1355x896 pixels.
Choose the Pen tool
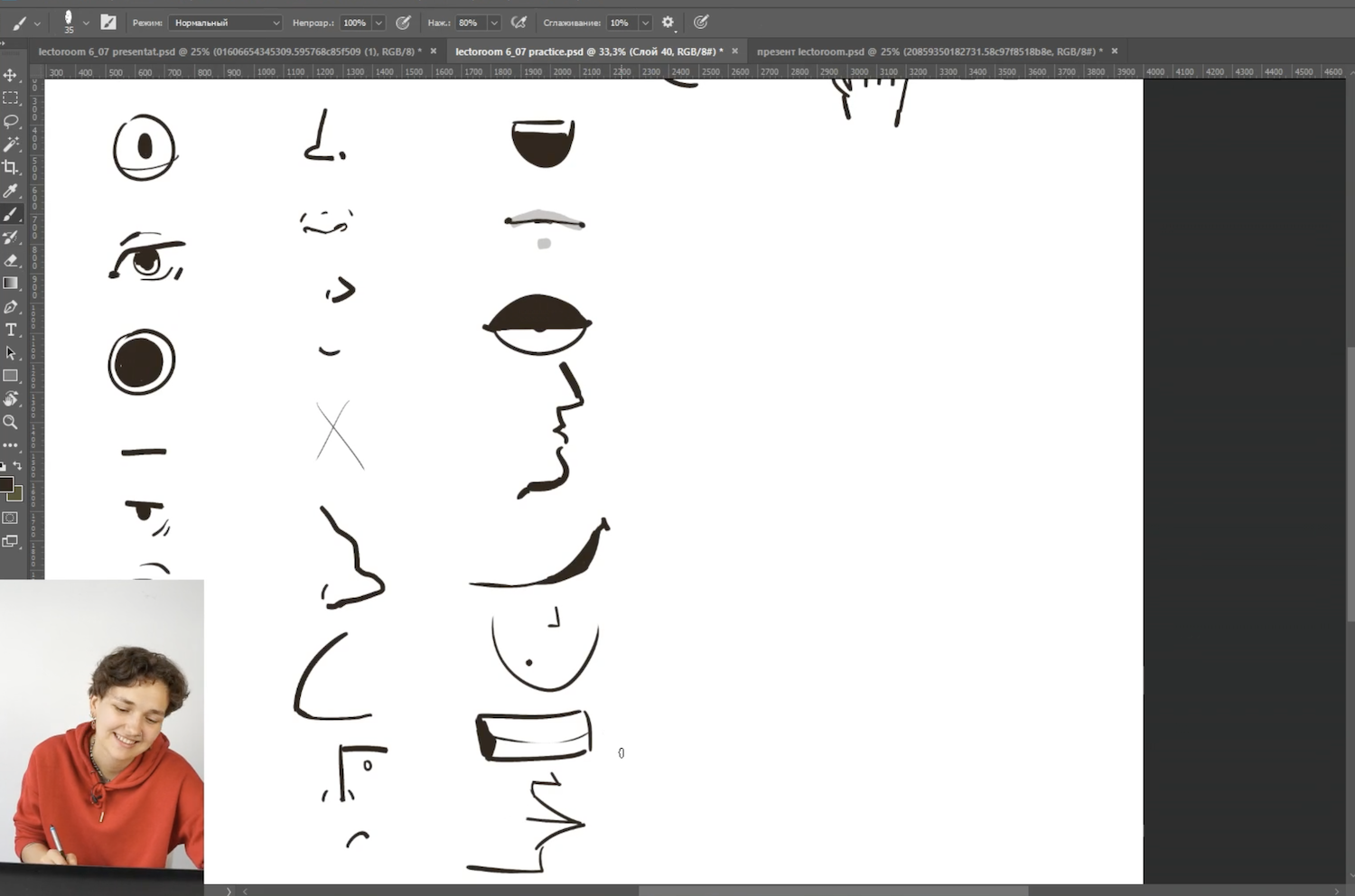tap(11, 307)
